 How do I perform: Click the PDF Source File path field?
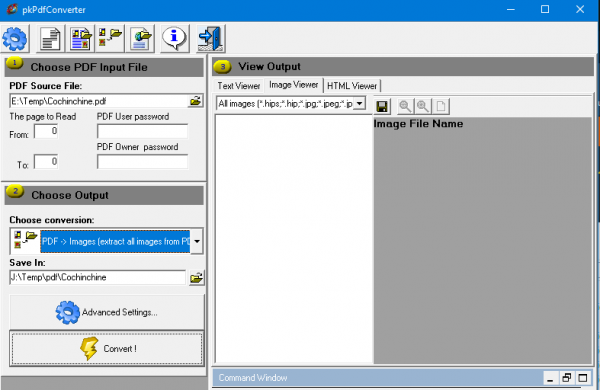point(99,101)
